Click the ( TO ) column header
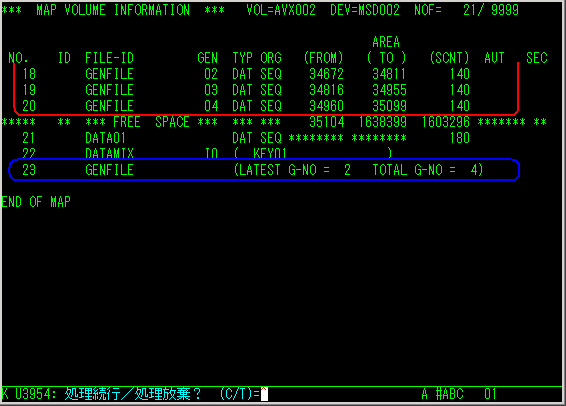Screen dimensions: 566x406 point(386,58)
